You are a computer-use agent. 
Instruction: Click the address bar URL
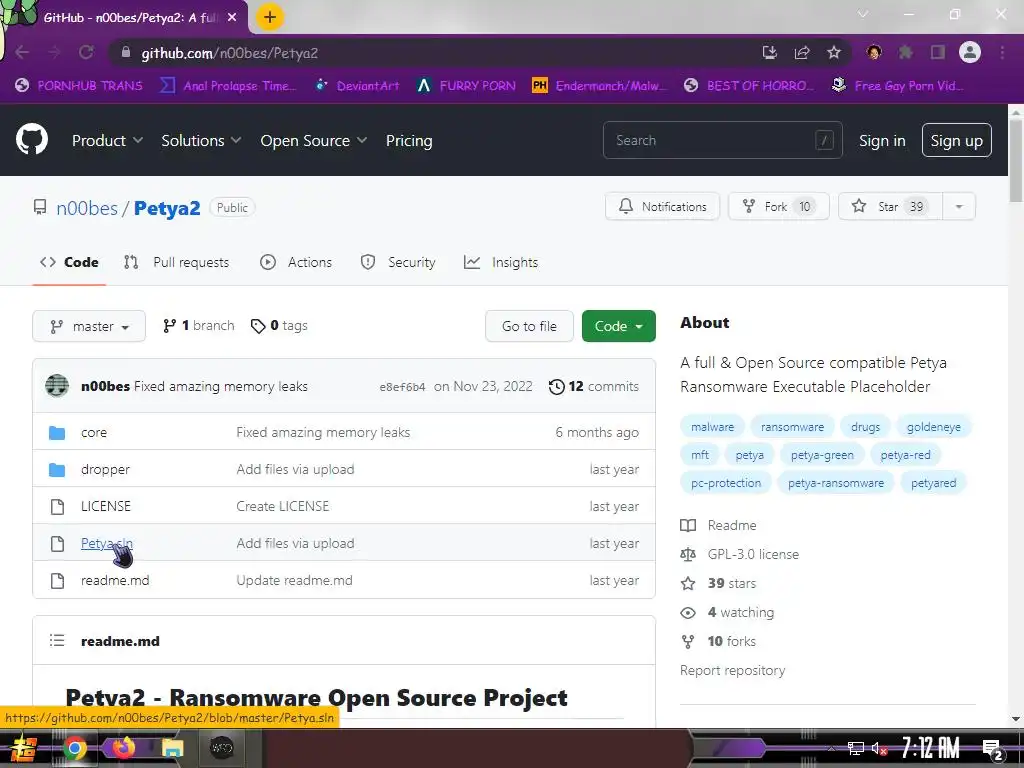(229, 53)
